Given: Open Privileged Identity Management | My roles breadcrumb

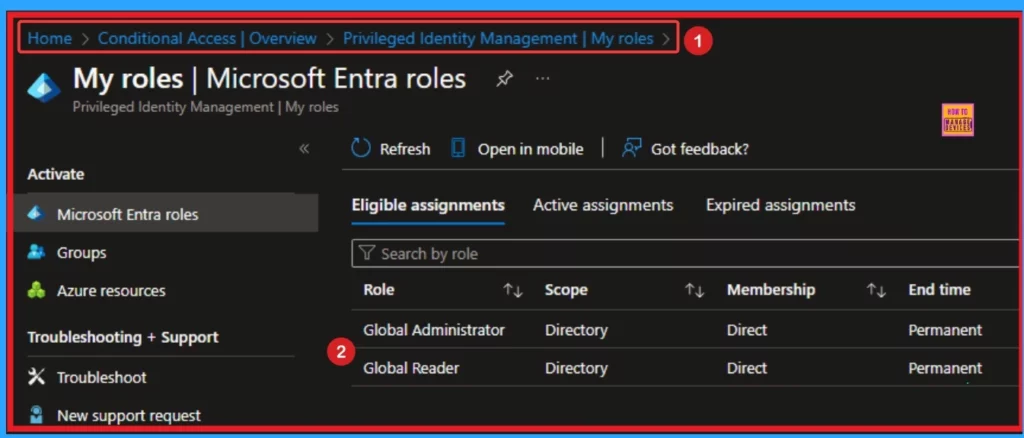Looking at the screenshot, I should tap(498, 39).
